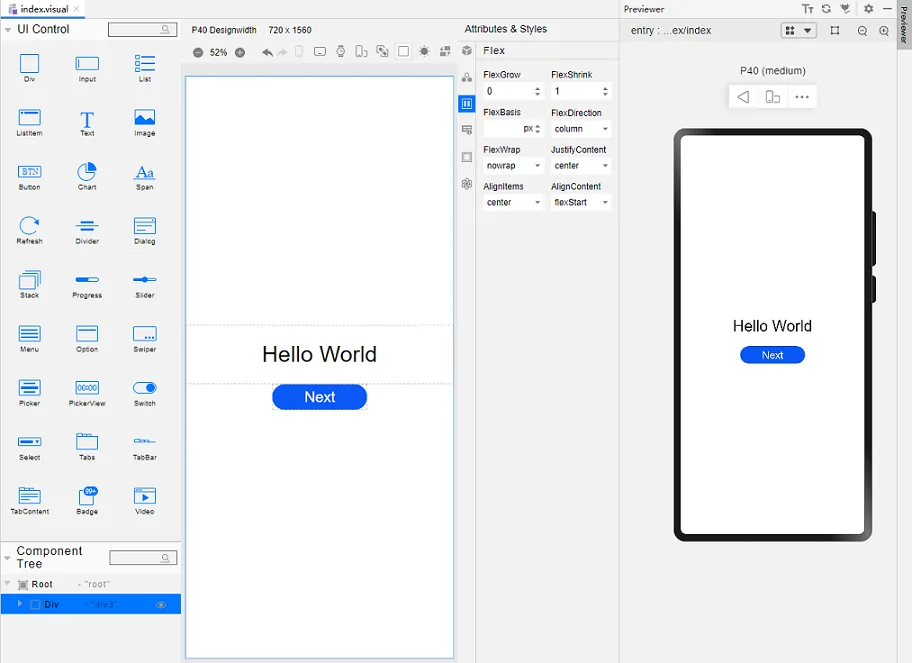Select the Button component icon
This screenshot has width=912, height=663.
(x=29, y=172)
